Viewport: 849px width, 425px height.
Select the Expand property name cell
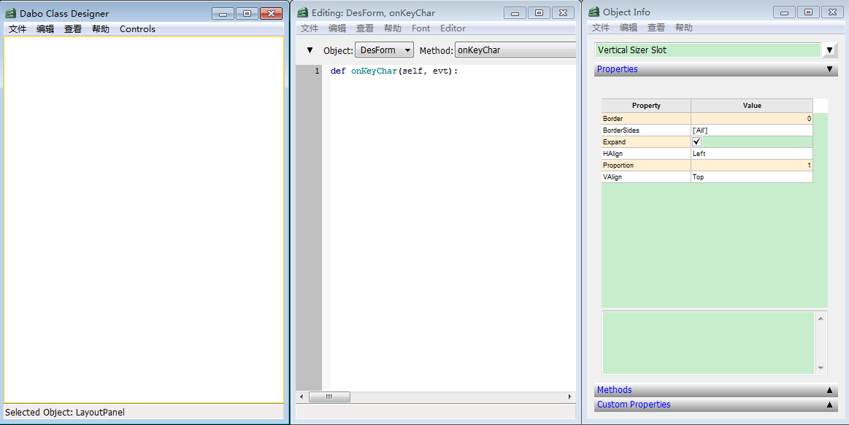(x=646, y=142)
